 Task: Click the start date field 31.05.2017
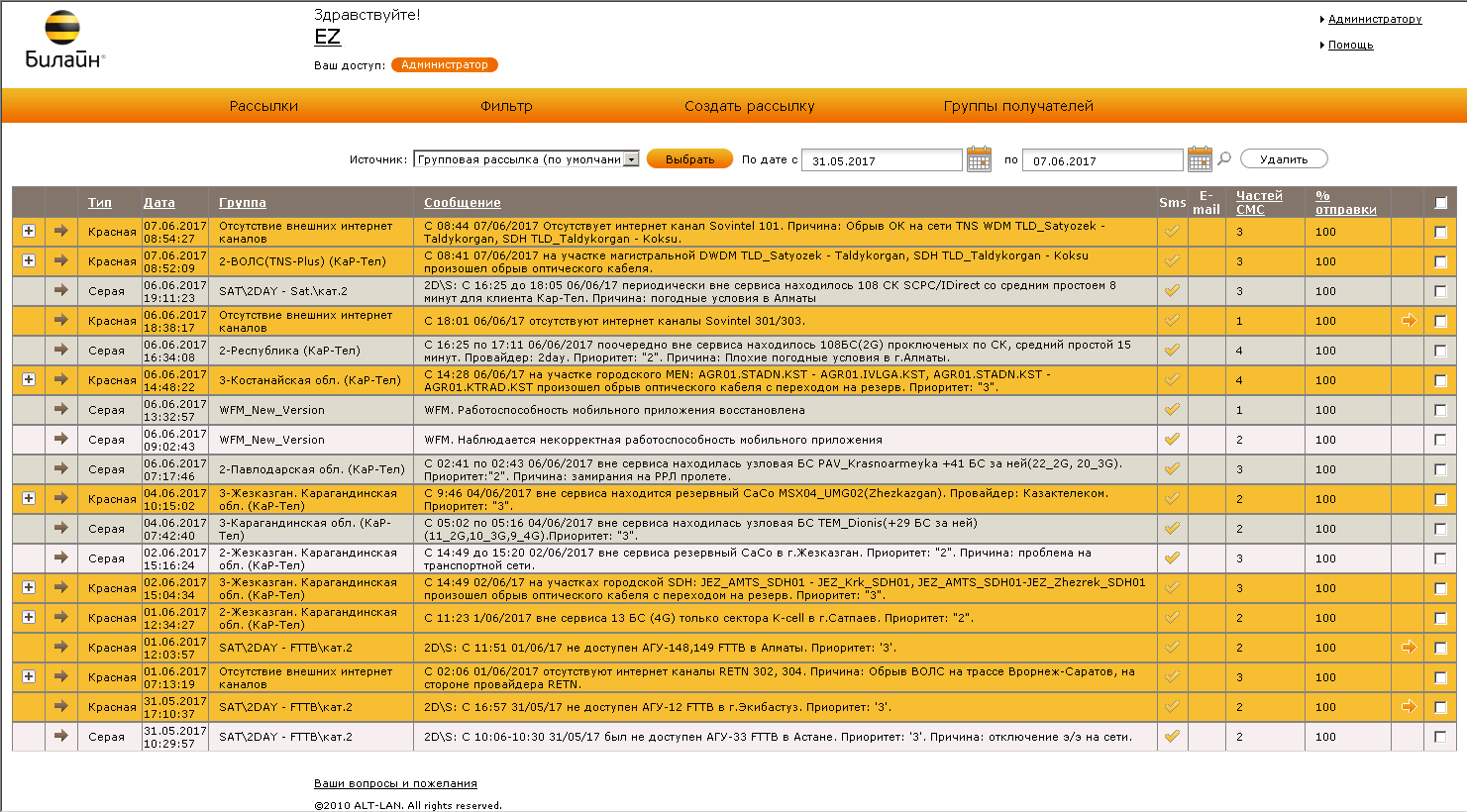click(882, 160)
